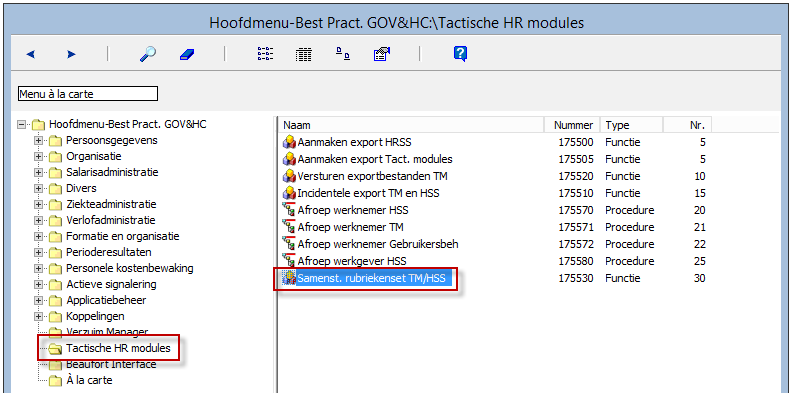Expand the Verlofadministratie tree node
The image size is (793, 393).
click(x=38, y=221)
